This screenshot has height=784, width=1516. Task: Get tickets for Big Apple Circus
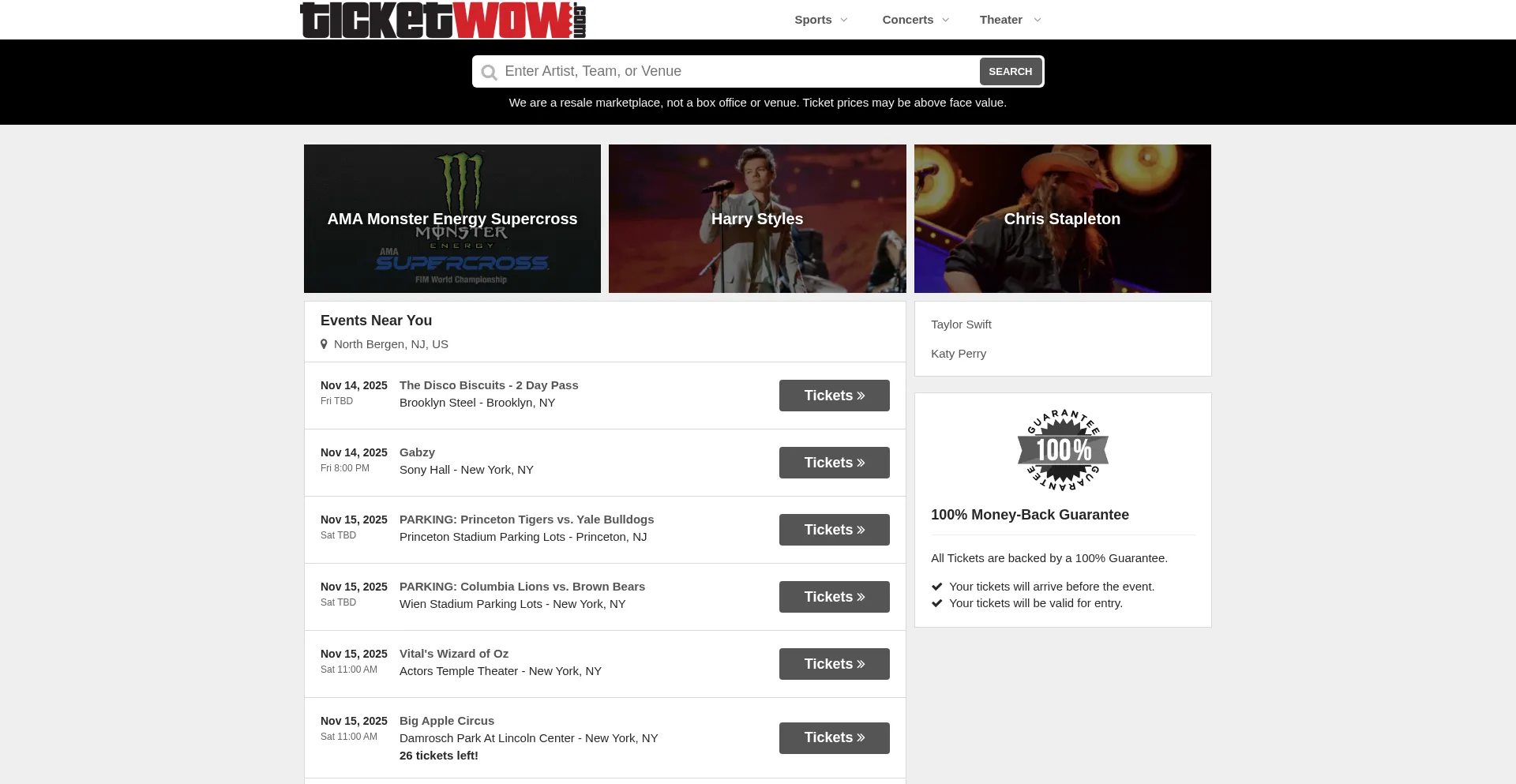[x=835, y=738]
